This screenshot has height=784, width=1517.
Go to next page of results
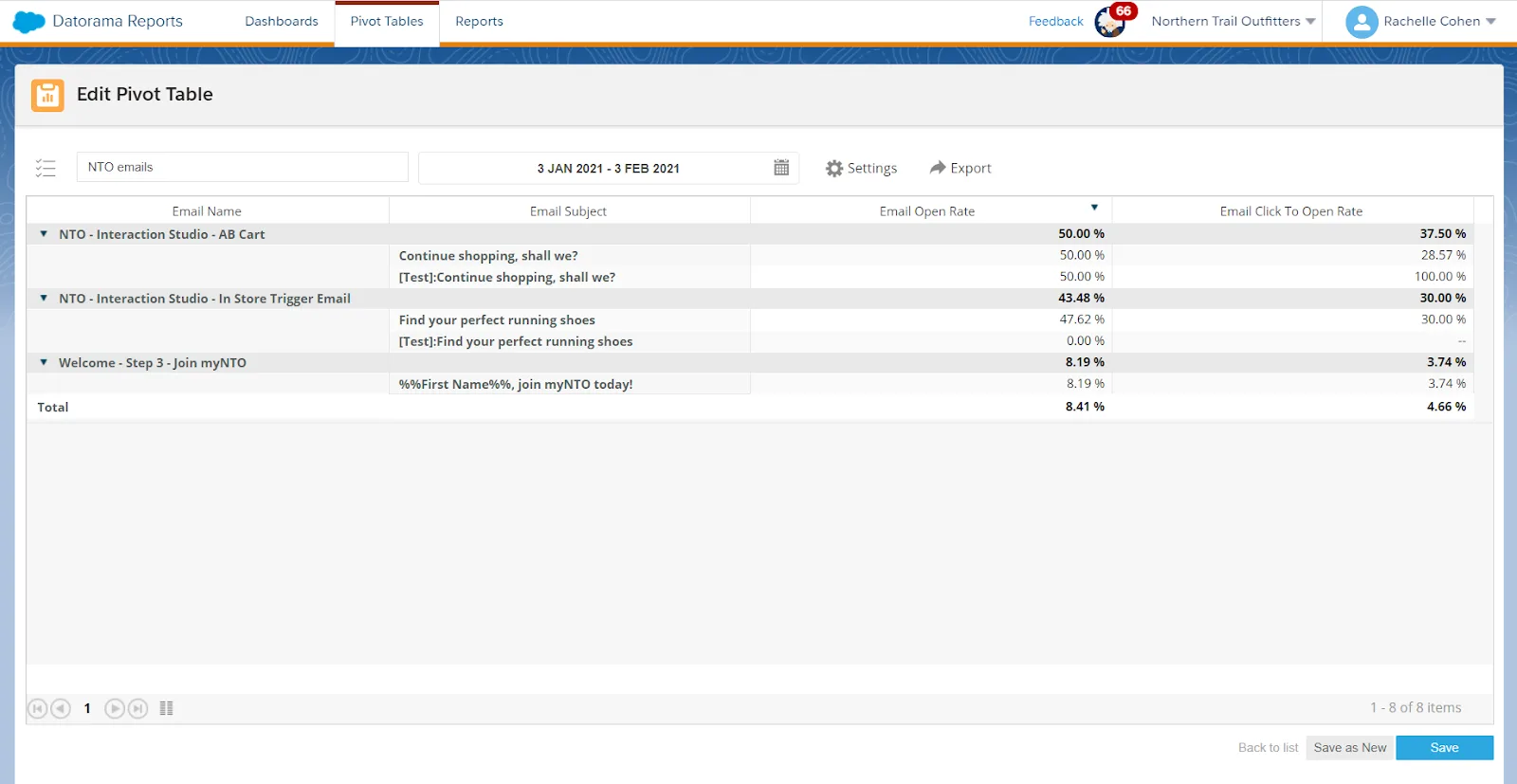[115, 708]
